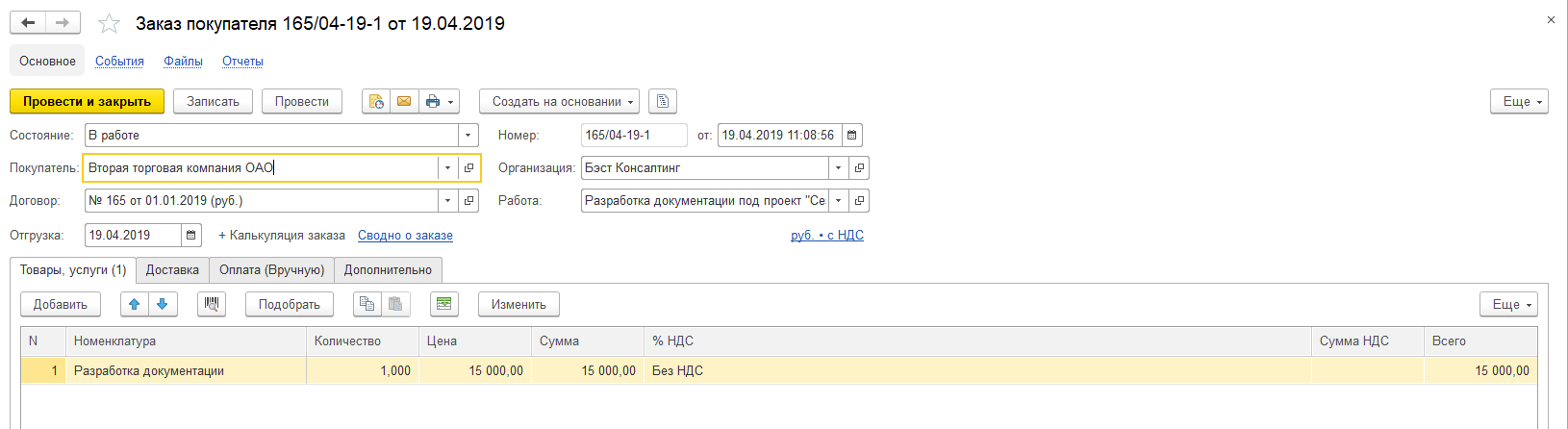Select the quantity cell 1,000
The height and width of the screenshot is (429, 1568).
tap(363, 370)
